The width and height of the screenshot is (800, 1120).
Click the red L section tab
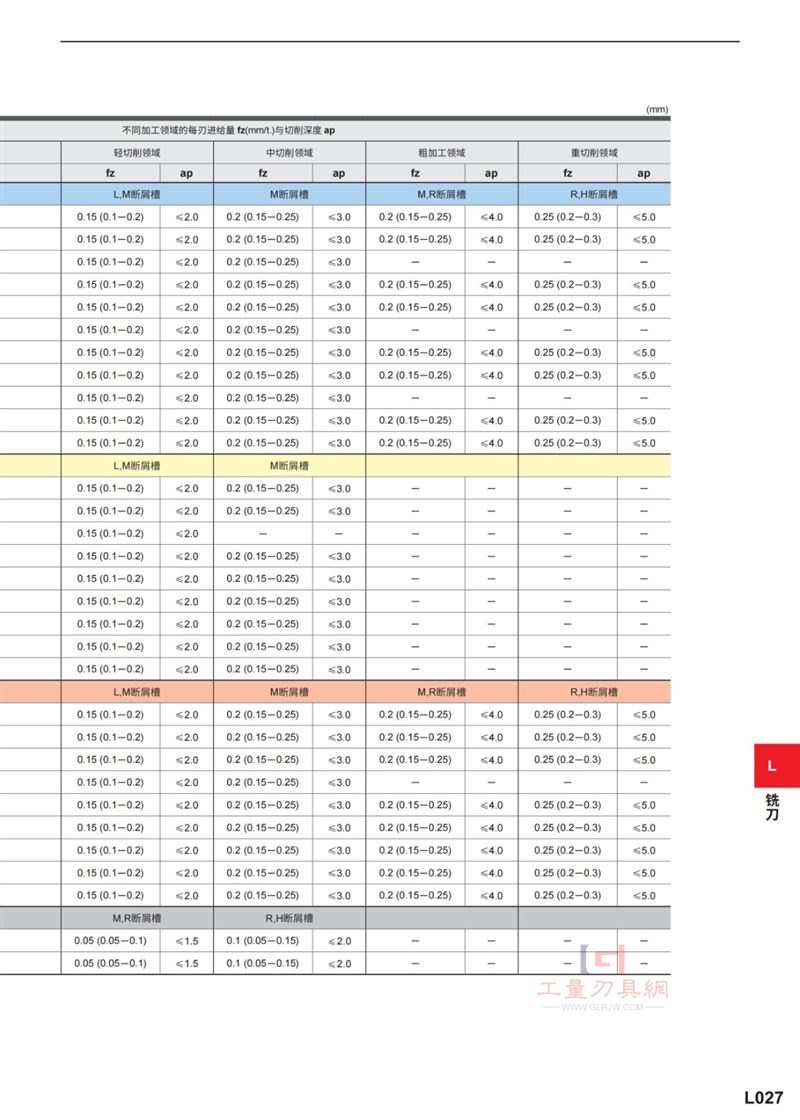[777, 766]
